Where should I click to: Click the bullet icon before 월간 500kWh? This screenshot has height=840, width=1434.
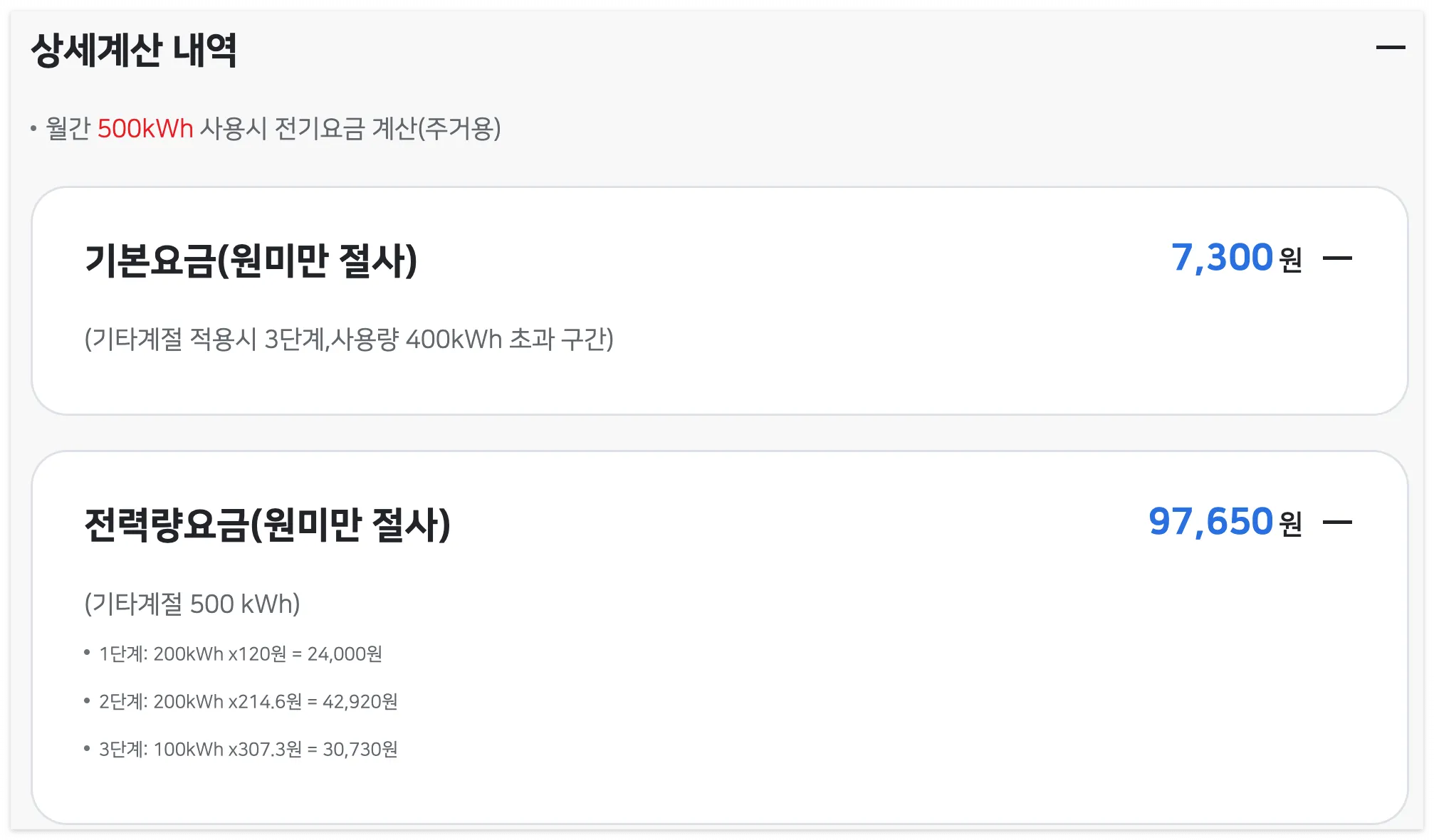(x=33, y=130)
